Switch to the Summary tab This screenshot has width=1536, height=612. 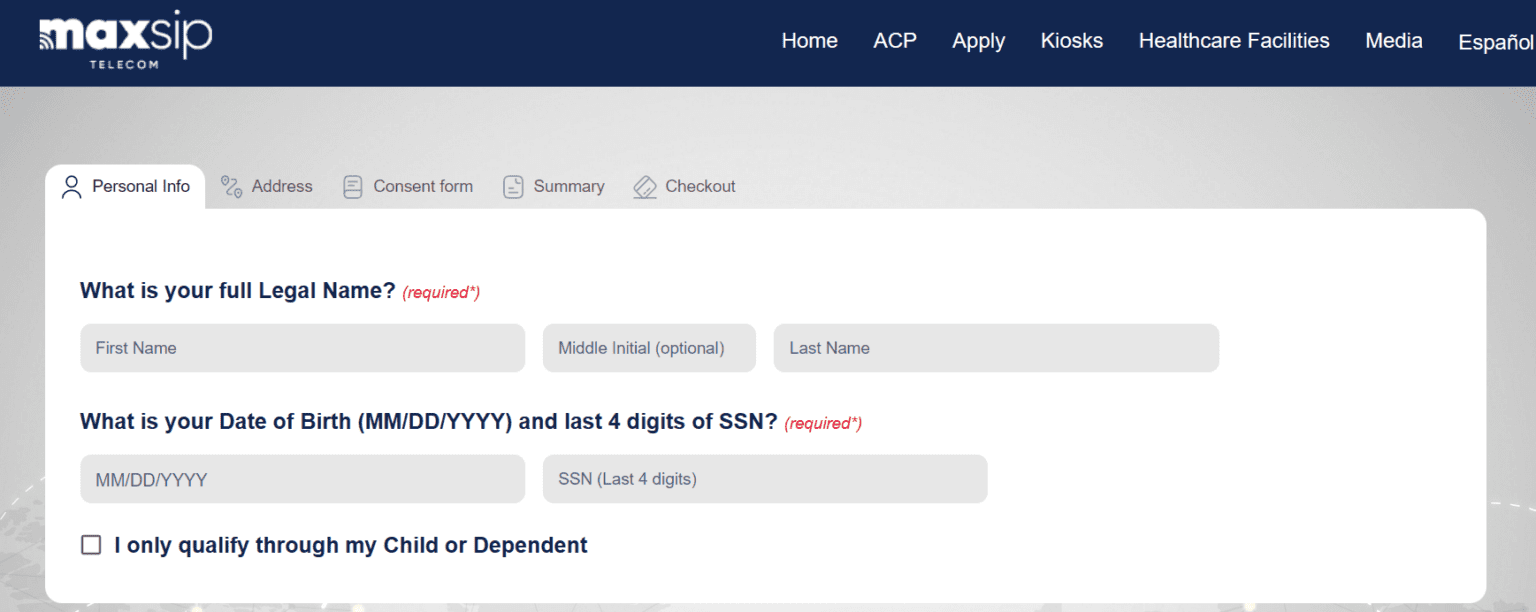pyautogui.click(x=569, y=186)
